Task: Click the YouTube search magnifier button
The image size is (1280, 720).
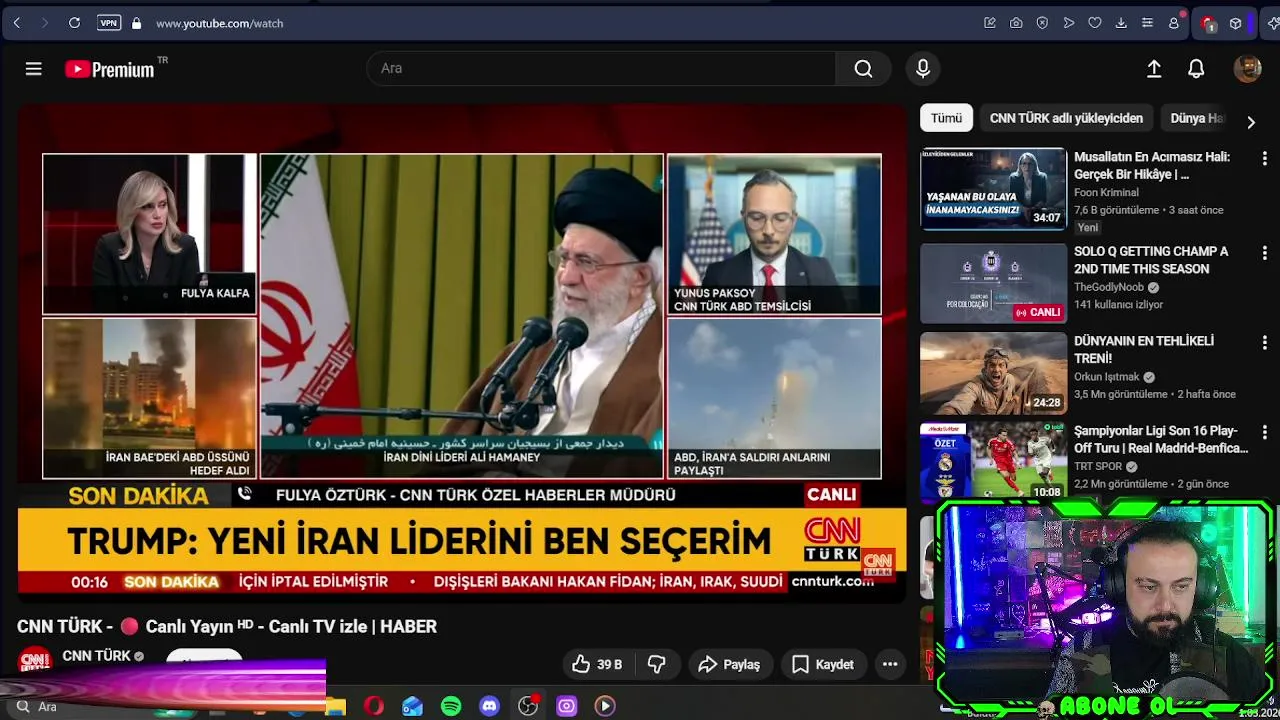Action: [x=863, y=68]
